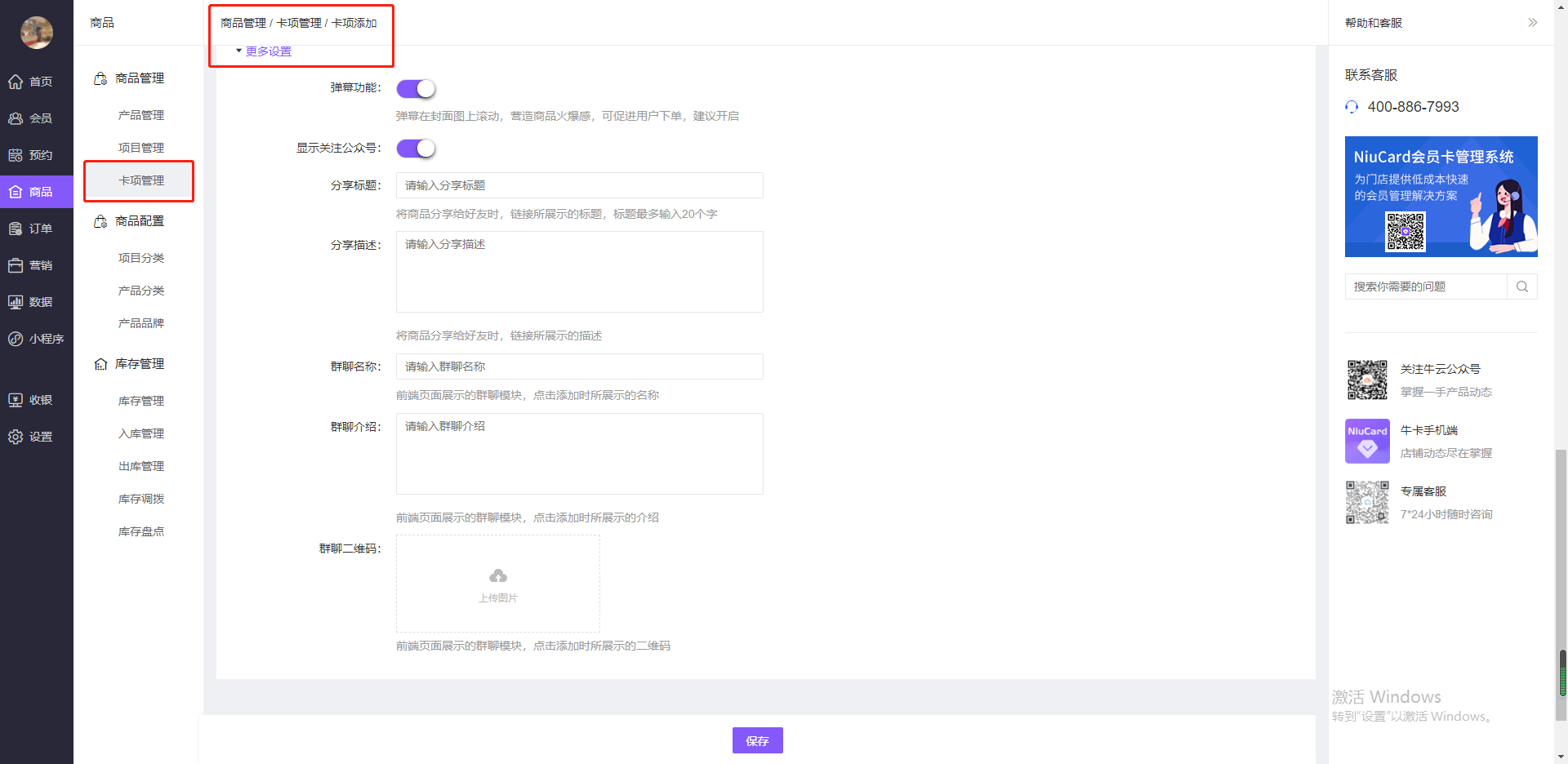The image size is (1568, 764).
Task: Collapse the 更多设置 section
Action: [x=264, y=51]
